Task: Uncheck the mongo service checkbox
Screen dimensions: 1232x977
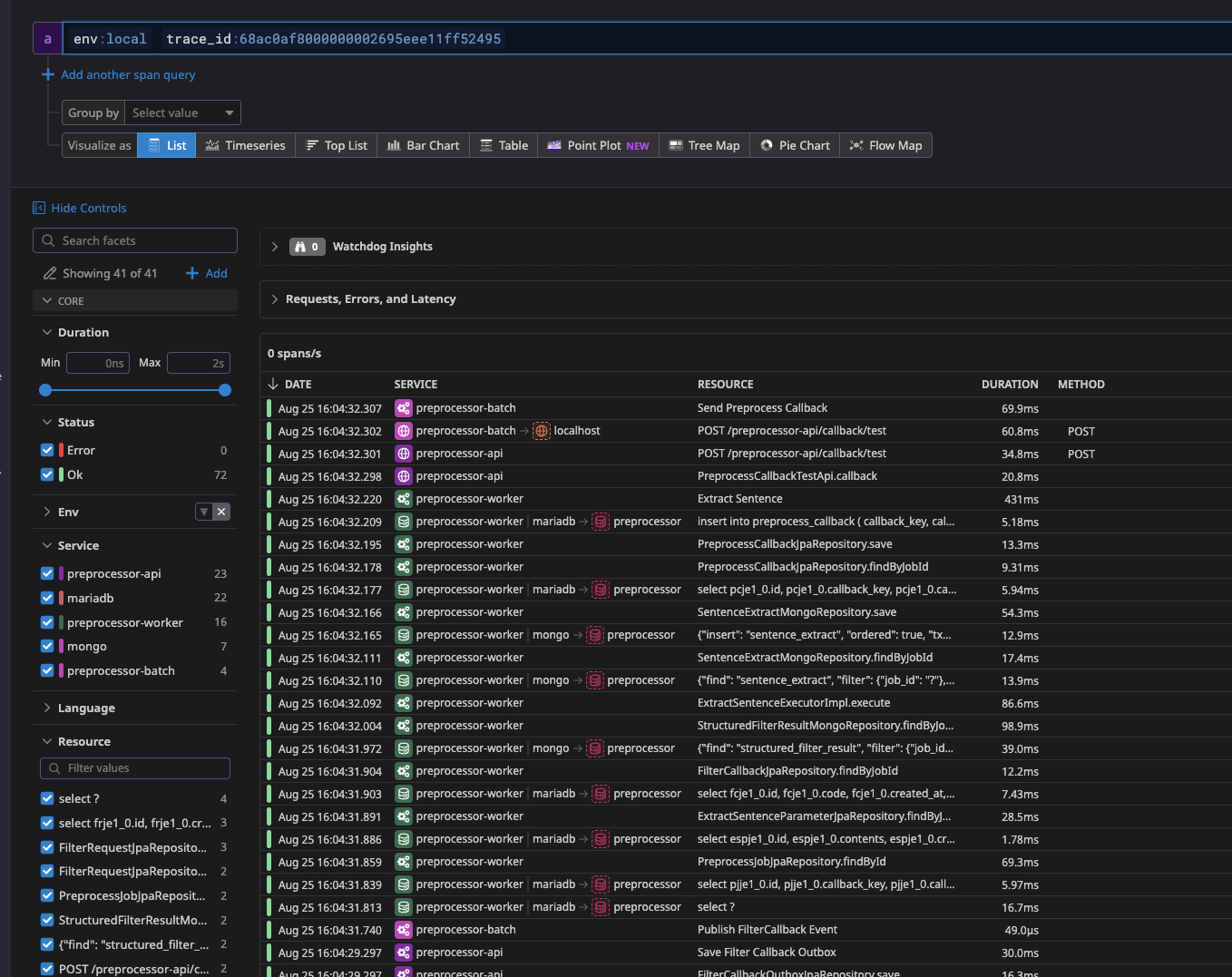Action: click(48, 646)
